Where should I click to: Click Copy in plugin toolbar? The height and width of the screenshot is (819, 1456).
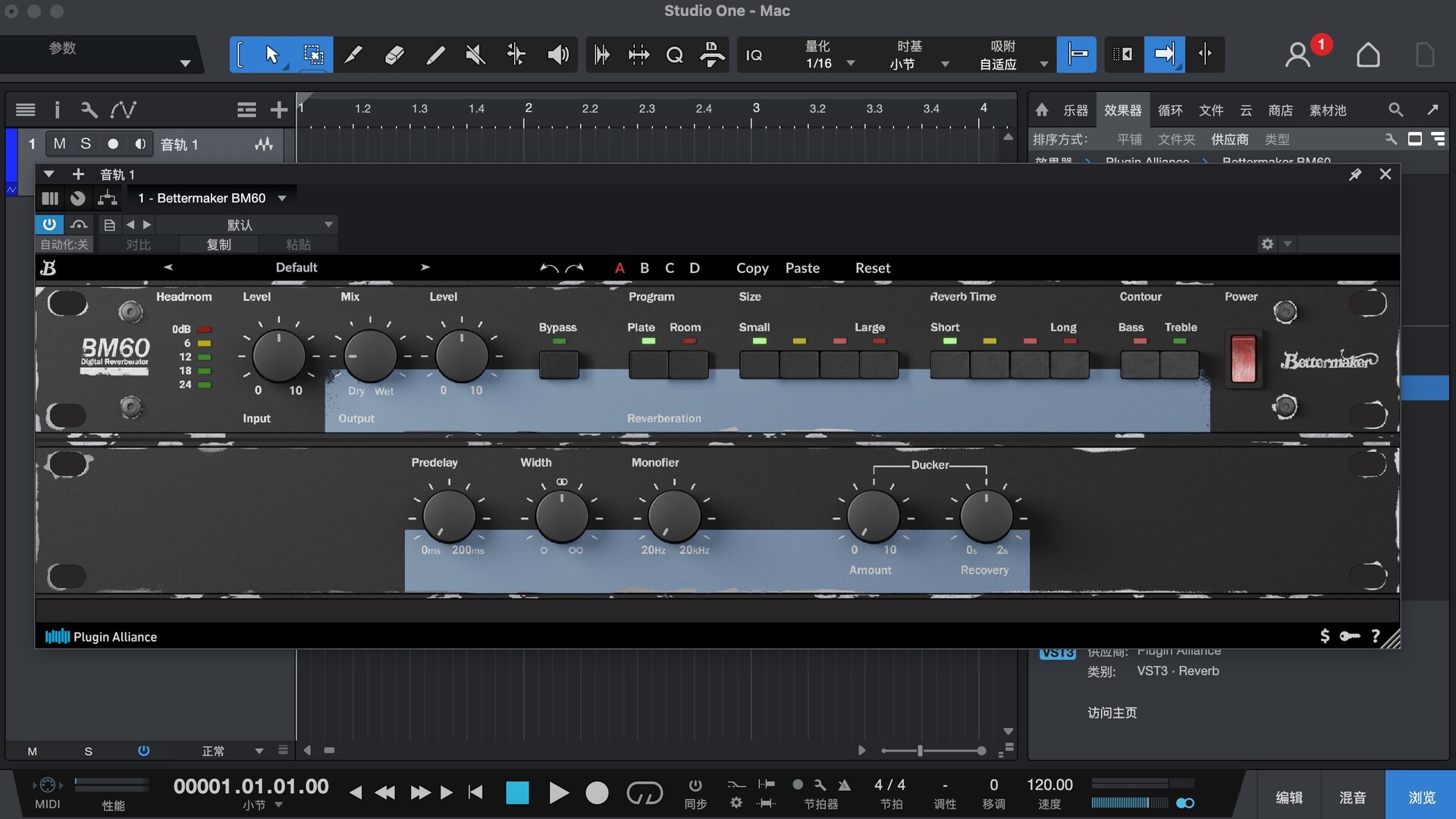752,268
